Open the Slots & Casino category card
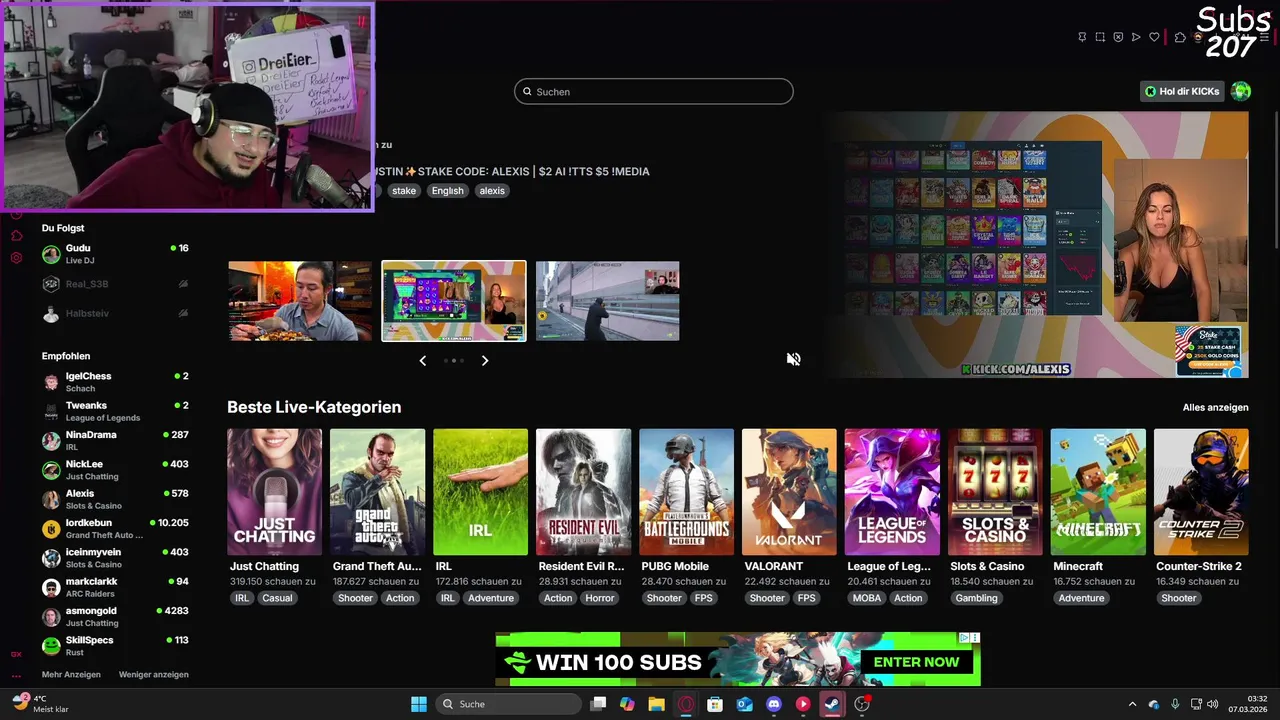1280x720 pixels. click(995, 492)
